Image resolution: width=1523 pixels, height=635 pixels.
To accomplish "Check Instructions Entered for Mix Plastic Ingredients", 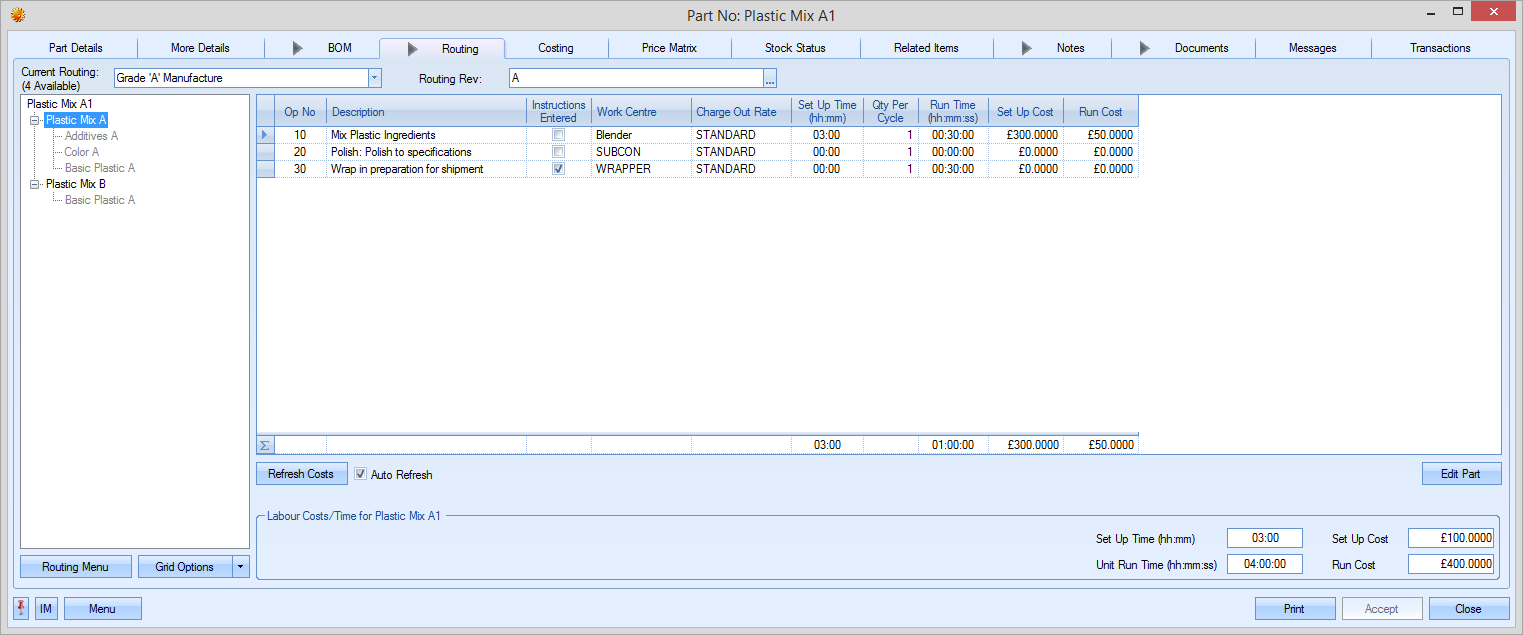I will (x=558, y=135).
